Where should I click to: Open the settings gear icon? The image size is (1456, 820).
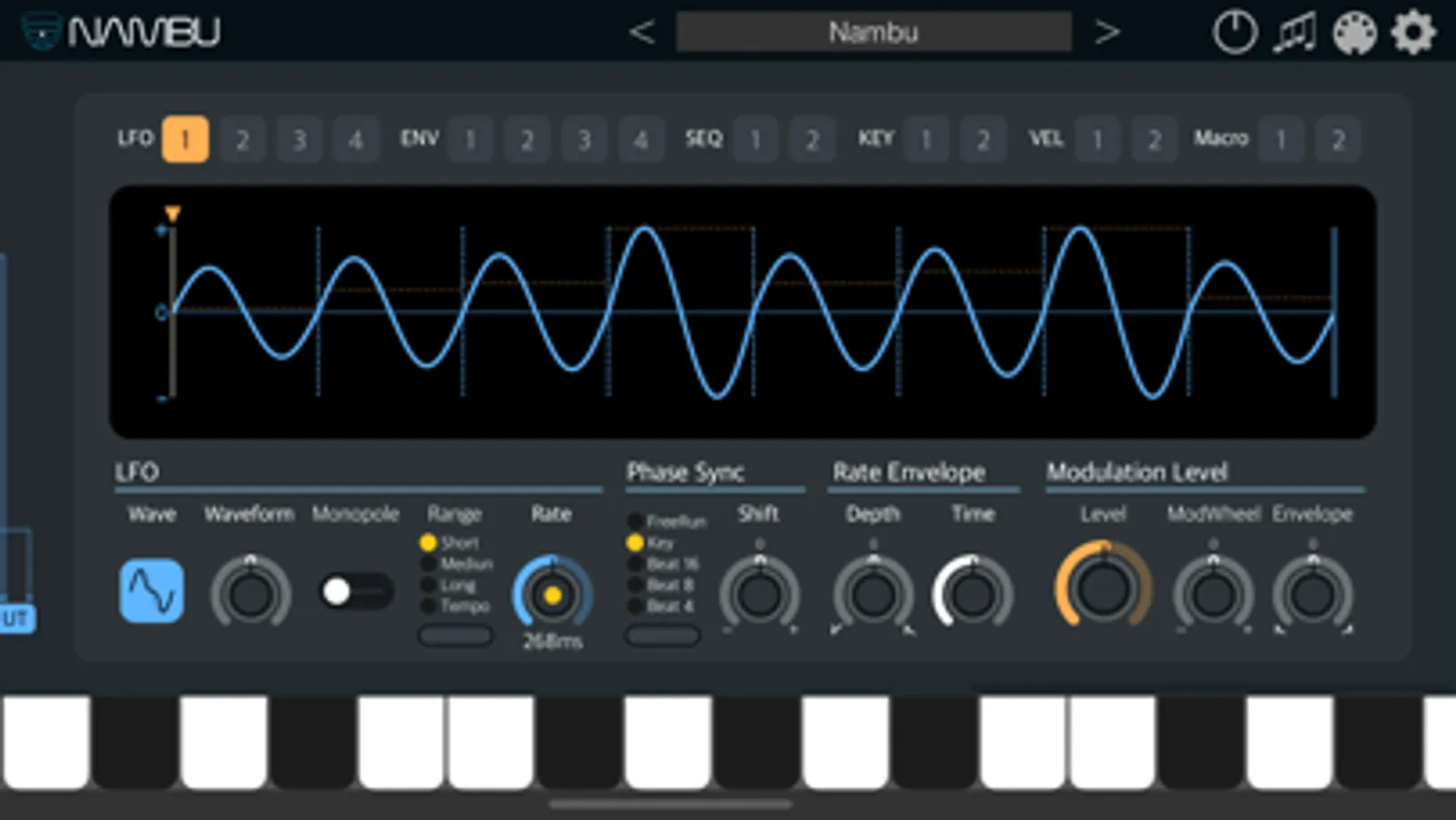point(1413,34)
